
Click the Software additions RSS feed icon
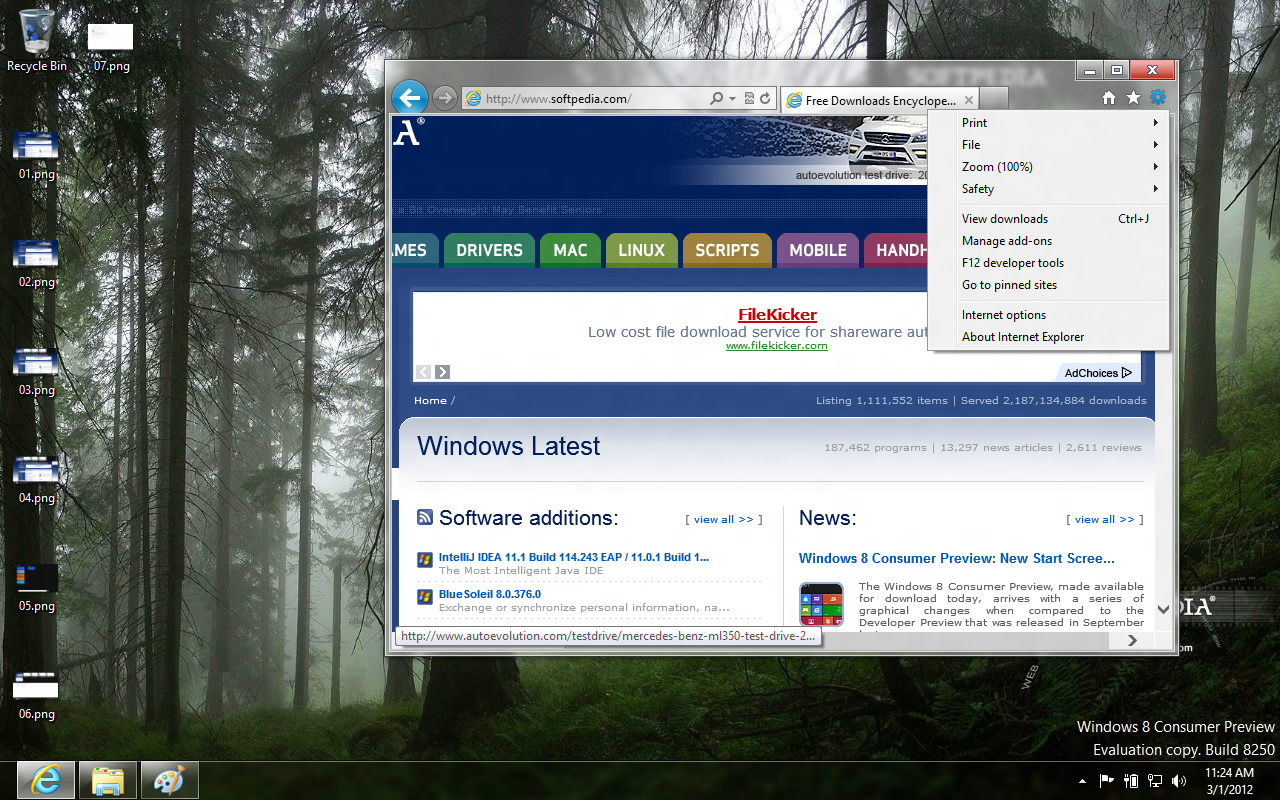(425, 517)
